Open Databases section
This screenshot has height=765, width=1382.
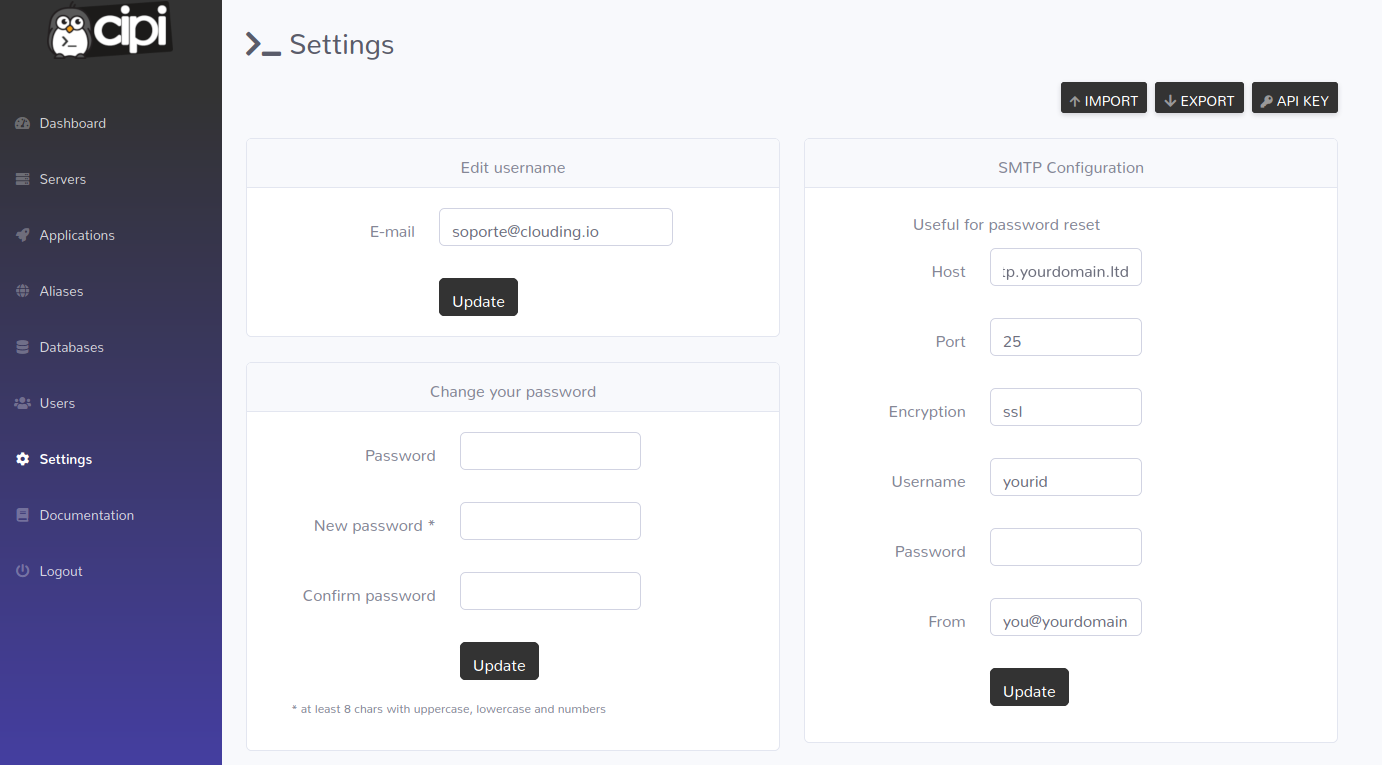(111, 348)
